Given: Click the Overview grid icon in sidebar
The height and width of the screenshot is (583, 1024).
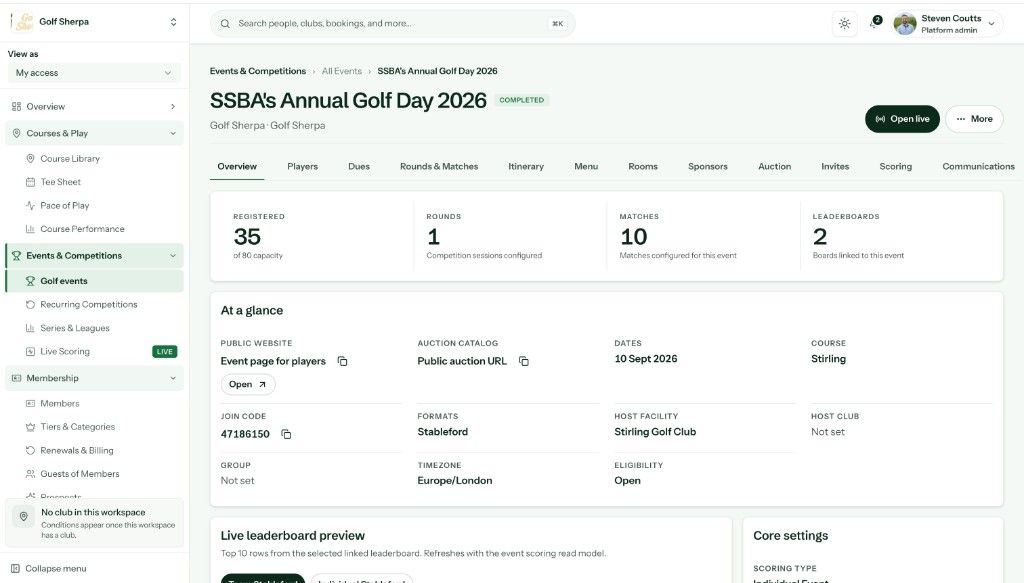Looking at the screenshot, I should [16, 106].
